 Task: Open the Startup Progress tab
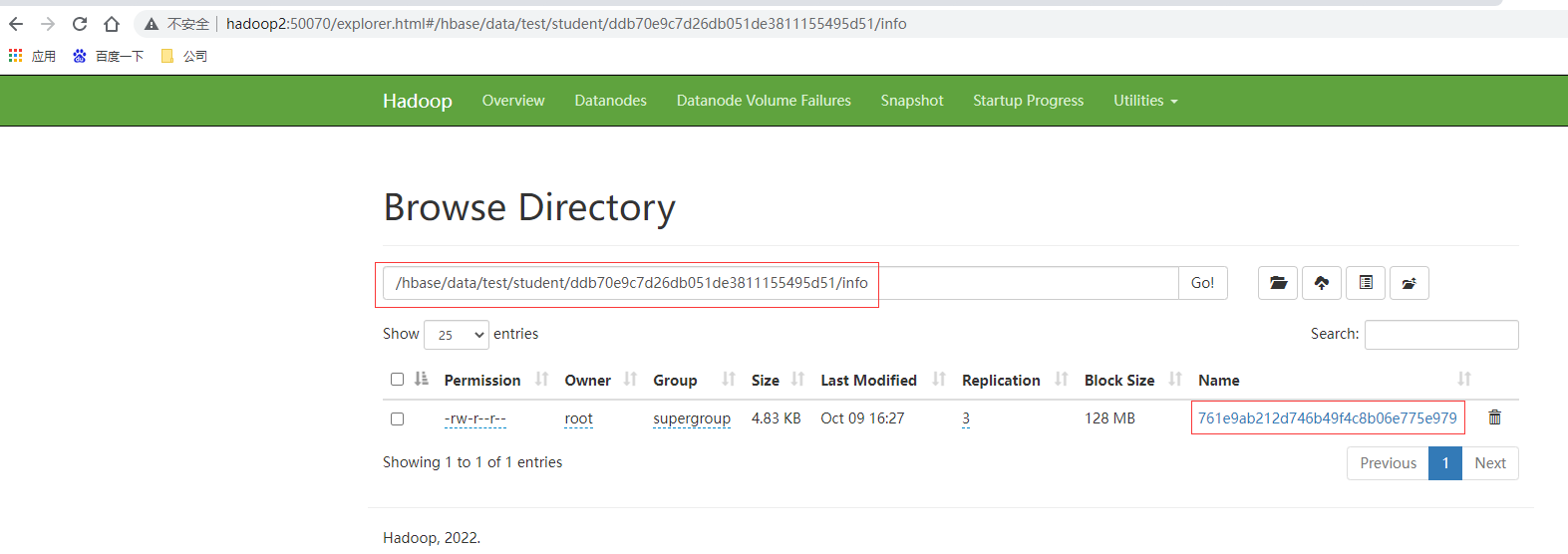(1029, 101)
